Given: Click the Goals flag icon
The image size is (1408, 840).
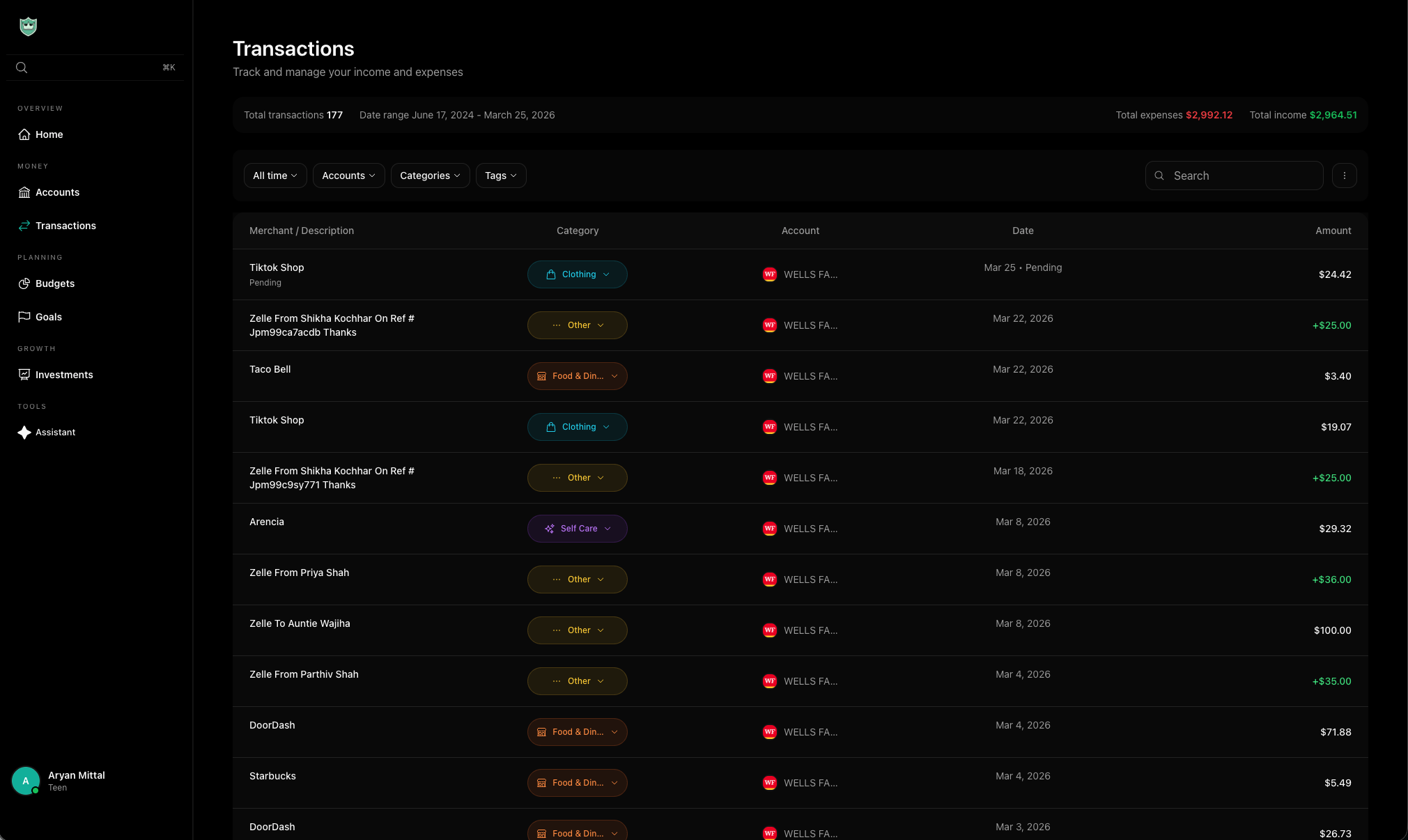Looking at the screenshot, I should (24, 317).
